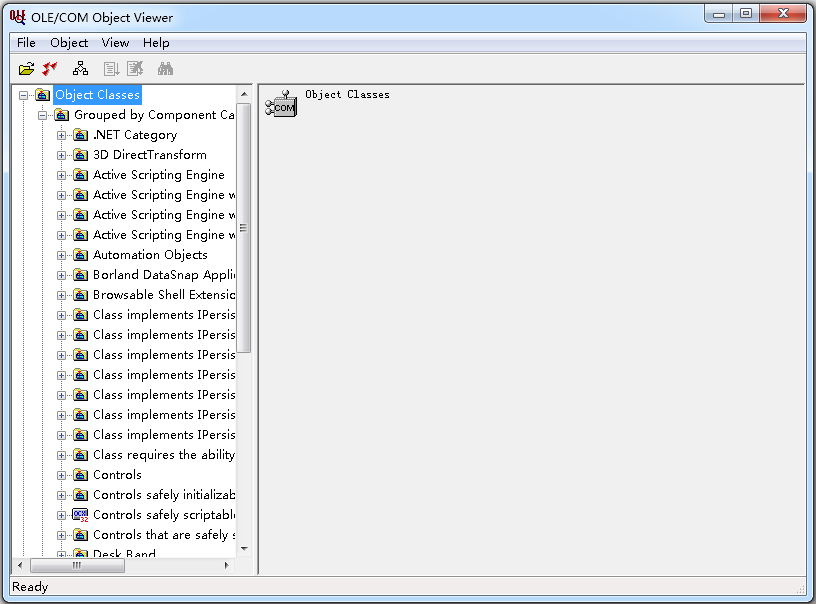Expand the 3D DirectTransform category
The width and height of the screenshot is (816, 604).
point(62,155)
